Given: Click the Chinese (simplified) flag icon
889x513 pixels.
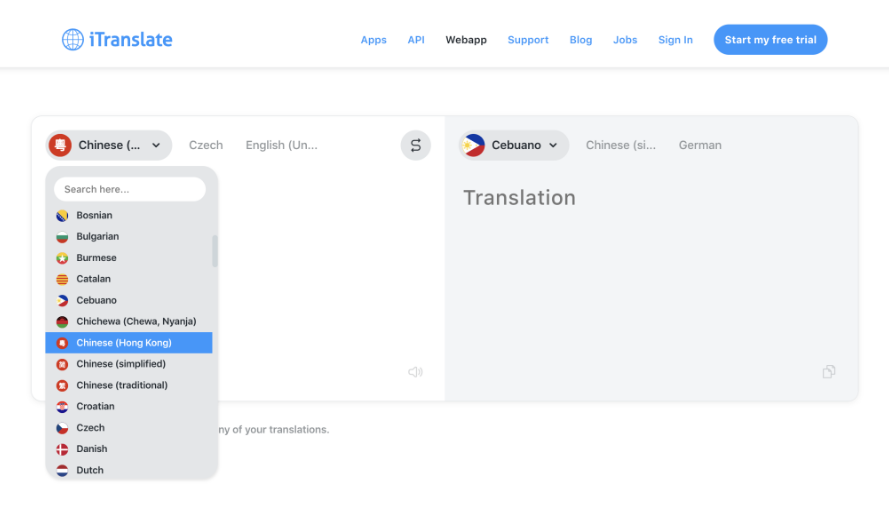Looking at the screenshot, I should tap(62, 364).
